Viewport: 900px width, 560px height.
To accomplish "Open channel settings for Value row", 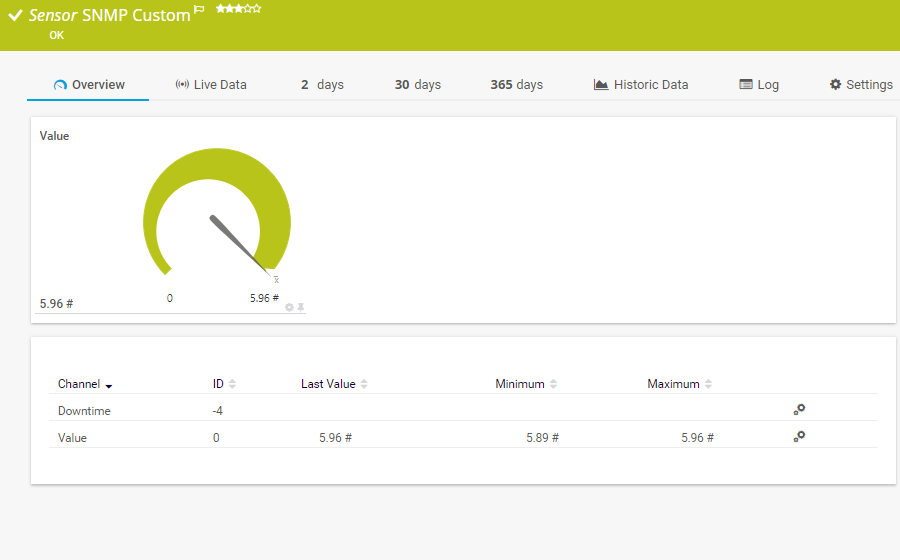I will click(x=799, y=437).
